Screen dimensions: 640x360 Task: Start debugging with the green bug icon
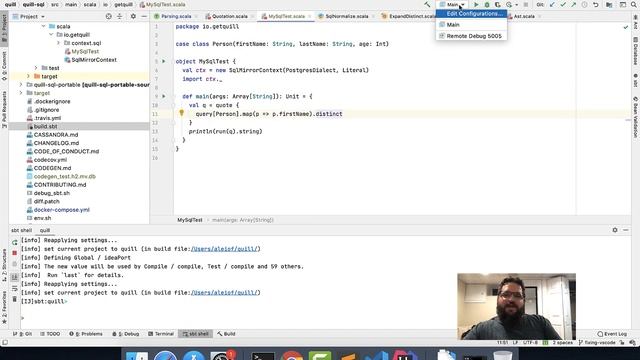click(x=487, y=4)
